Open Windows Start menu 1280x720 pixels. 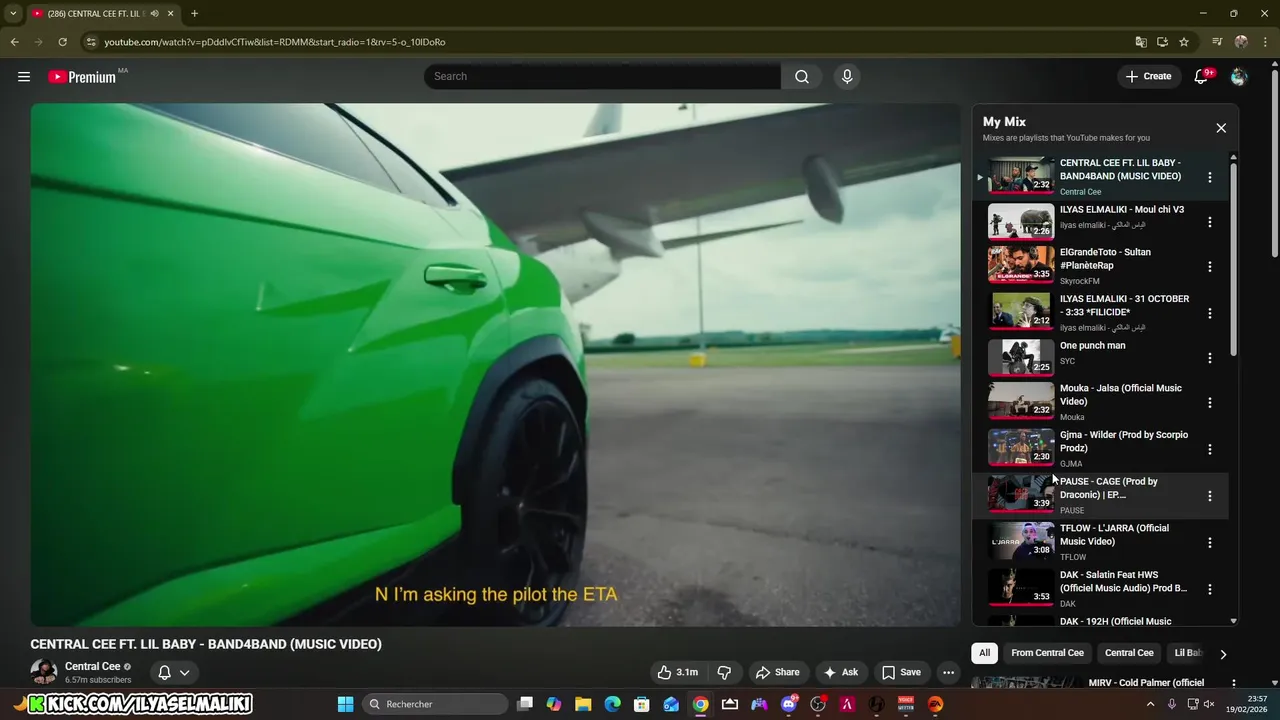click(x=345, y=704)
